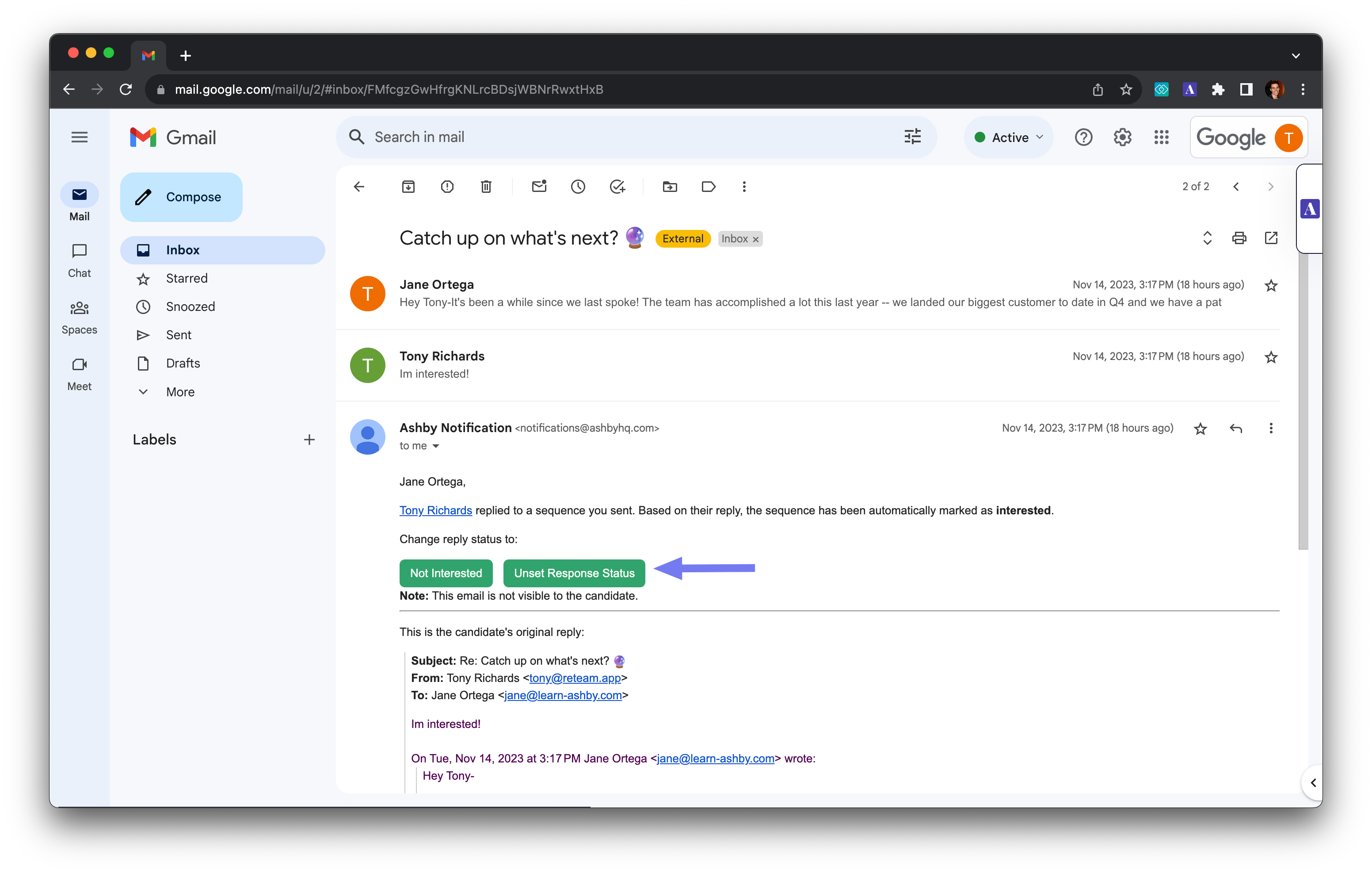Open the Starred folder

[x=187, y=278]
